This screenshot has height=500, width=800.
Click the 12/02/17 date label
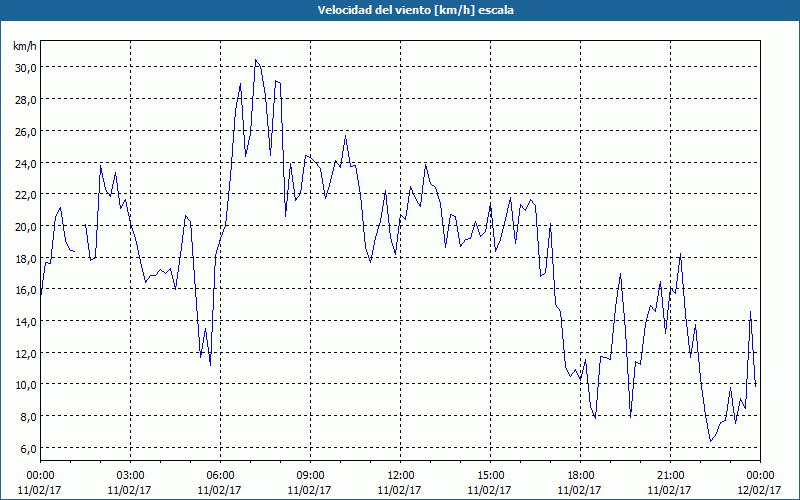click(760, 490)
